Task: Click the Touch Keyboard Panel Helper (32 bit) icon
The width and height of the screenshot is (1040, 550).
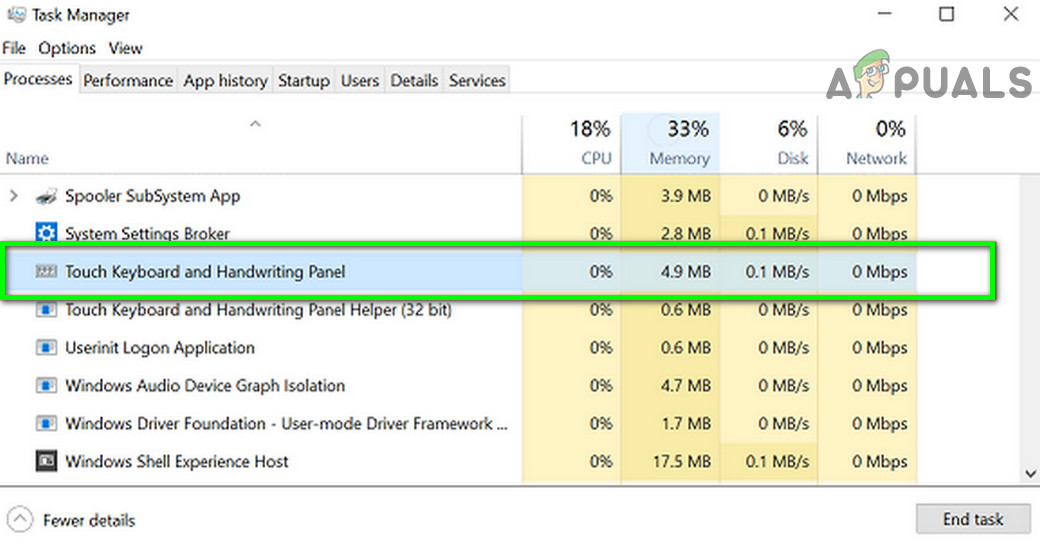Action: point(46,310)
